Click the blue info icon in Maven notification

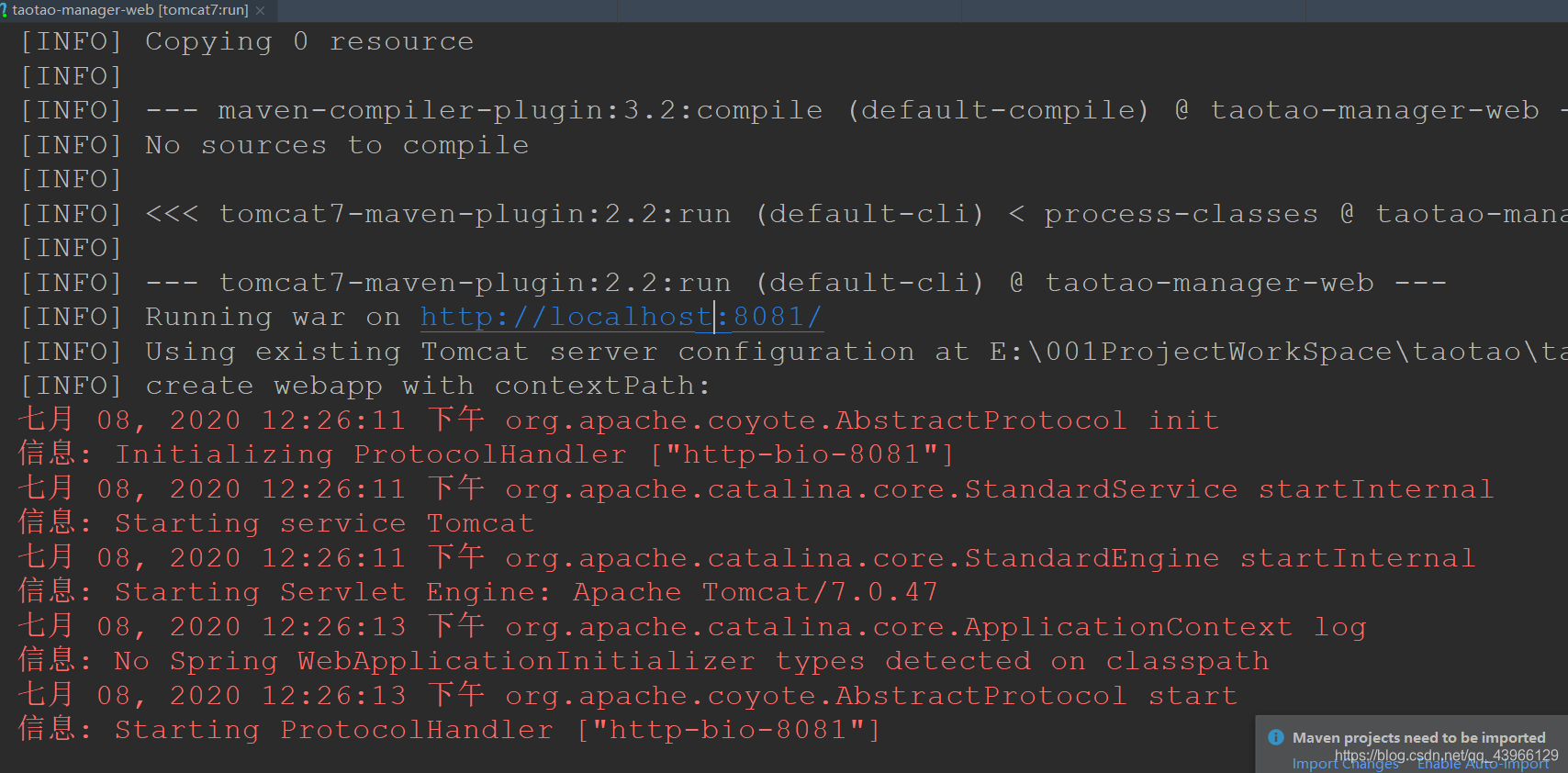click(x=1276, y=737)
